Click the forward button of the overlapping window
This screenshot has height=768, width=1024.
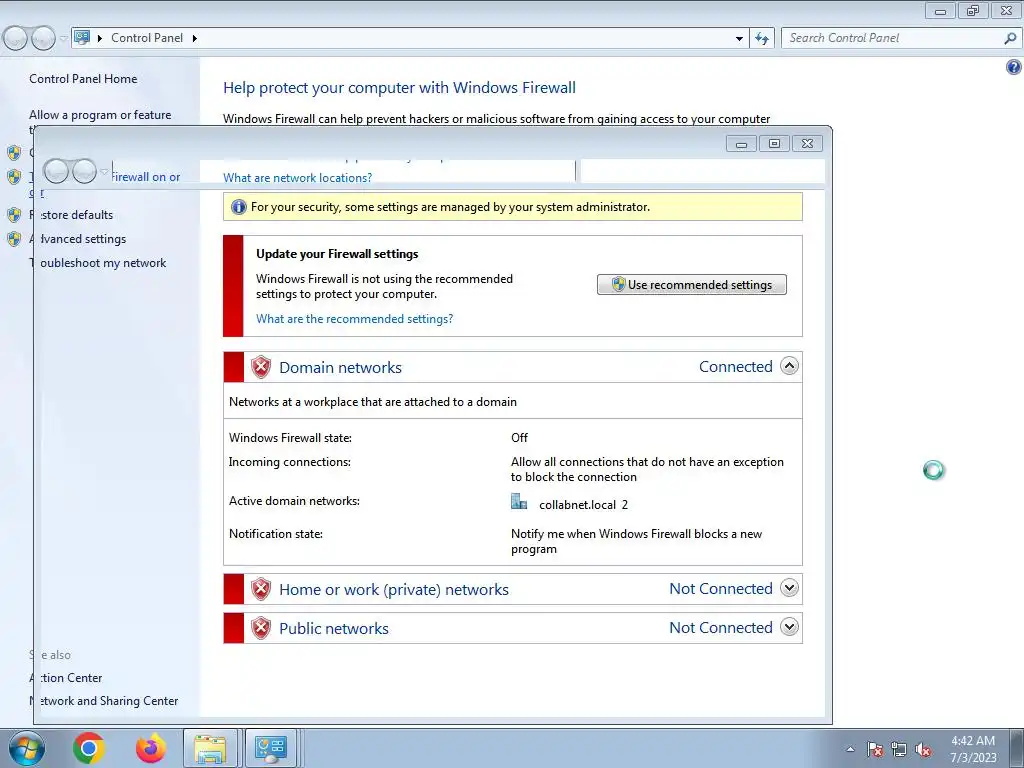[x=84, y=171]
